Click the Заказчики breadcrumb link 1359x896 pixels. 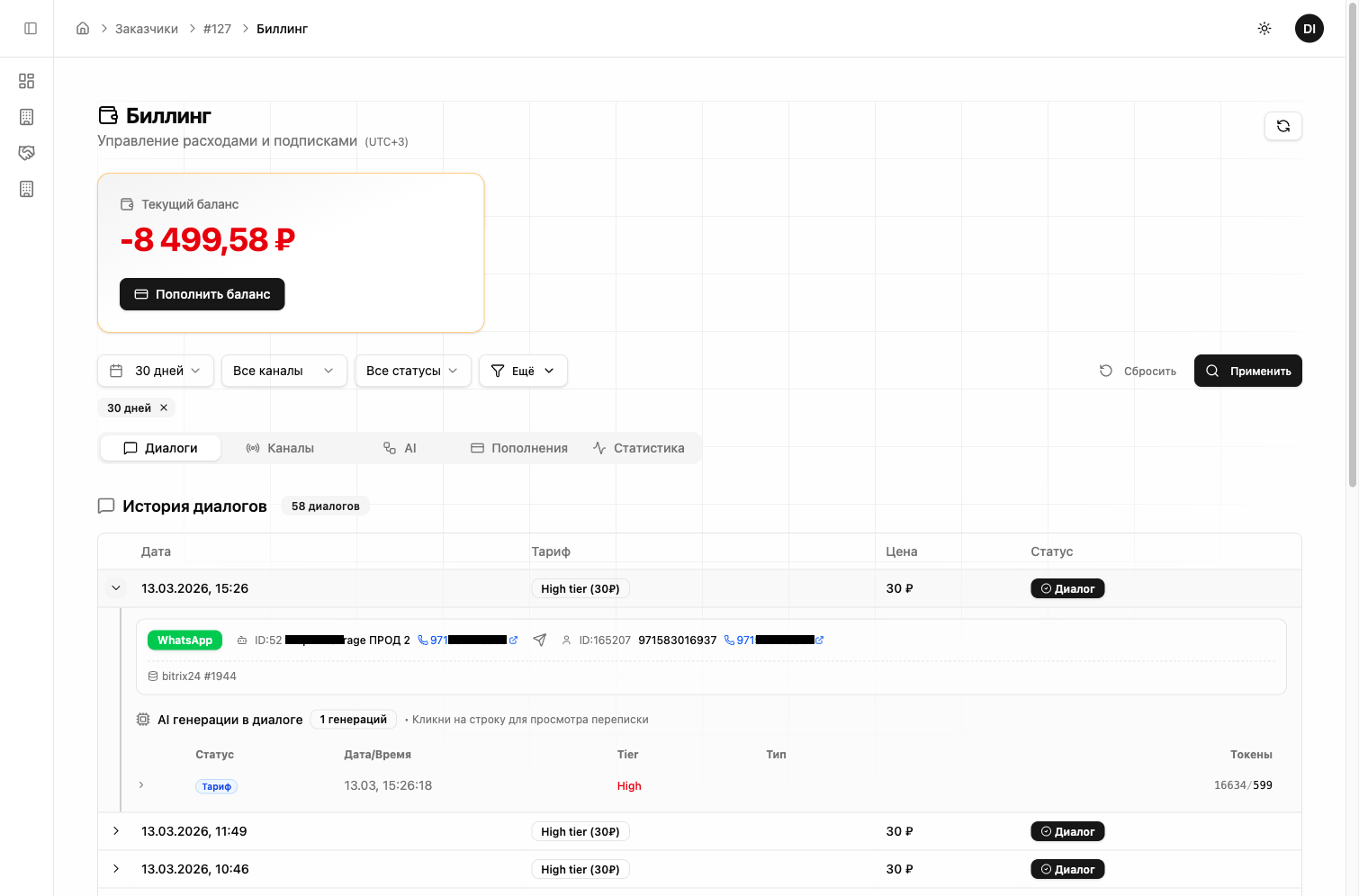tap(147, 29)
